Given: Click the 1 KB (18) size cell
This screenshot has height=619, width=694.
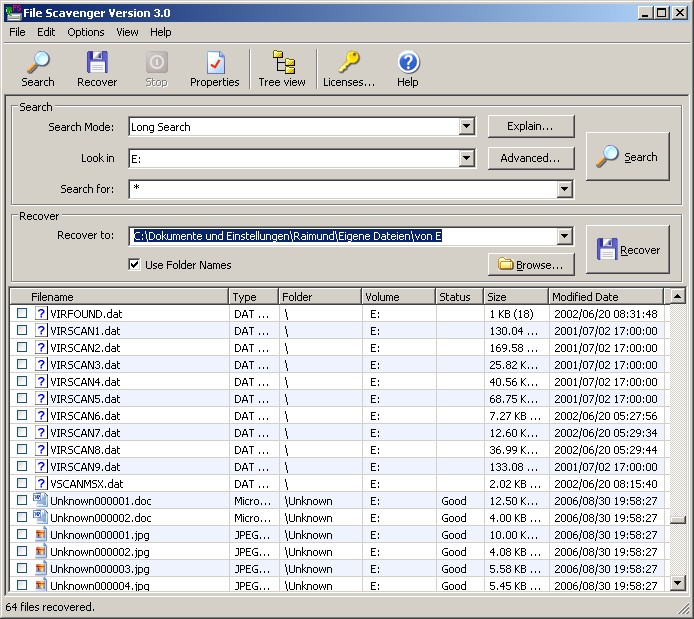Looking at the screenshot, I should [x=511, y=314].
